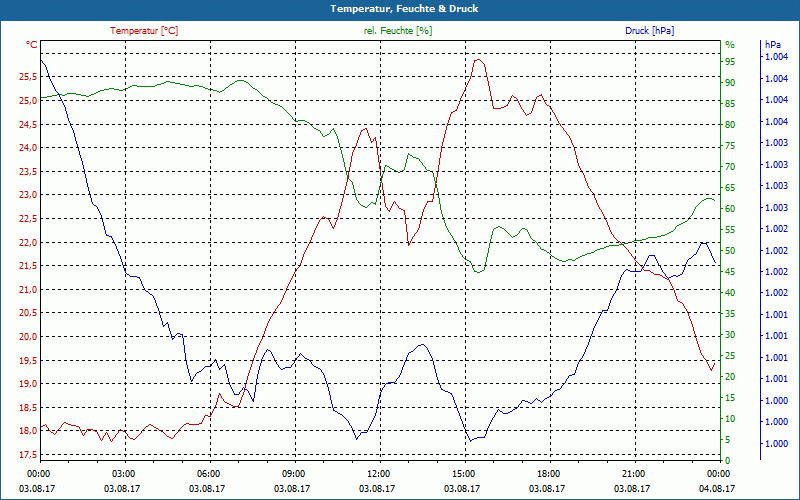Select '60' on the green humidity axis

730,209
